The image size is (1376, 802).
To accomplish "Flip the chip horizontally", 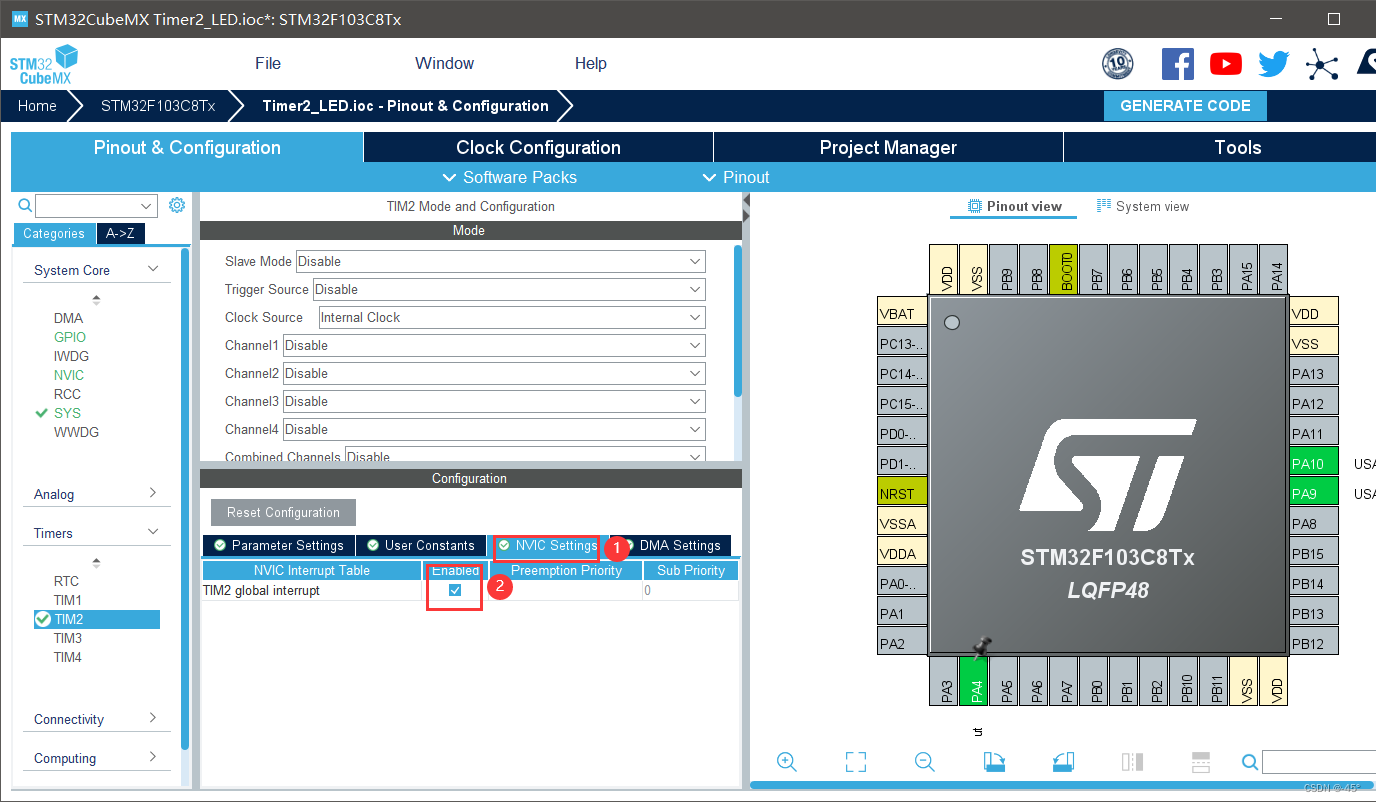I will click(1132, 762).
